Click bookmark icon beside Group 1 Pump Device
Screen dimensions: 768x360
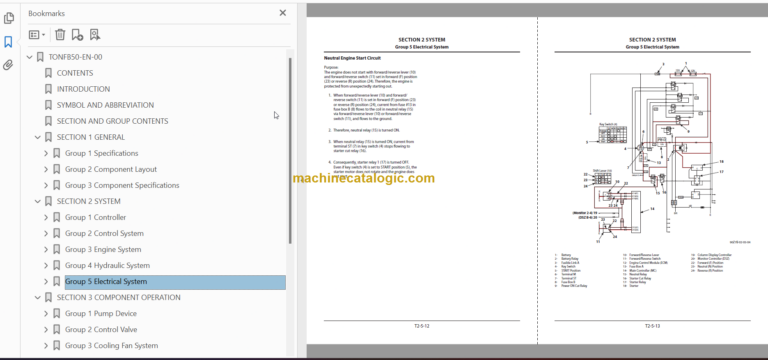pos(56,313)
